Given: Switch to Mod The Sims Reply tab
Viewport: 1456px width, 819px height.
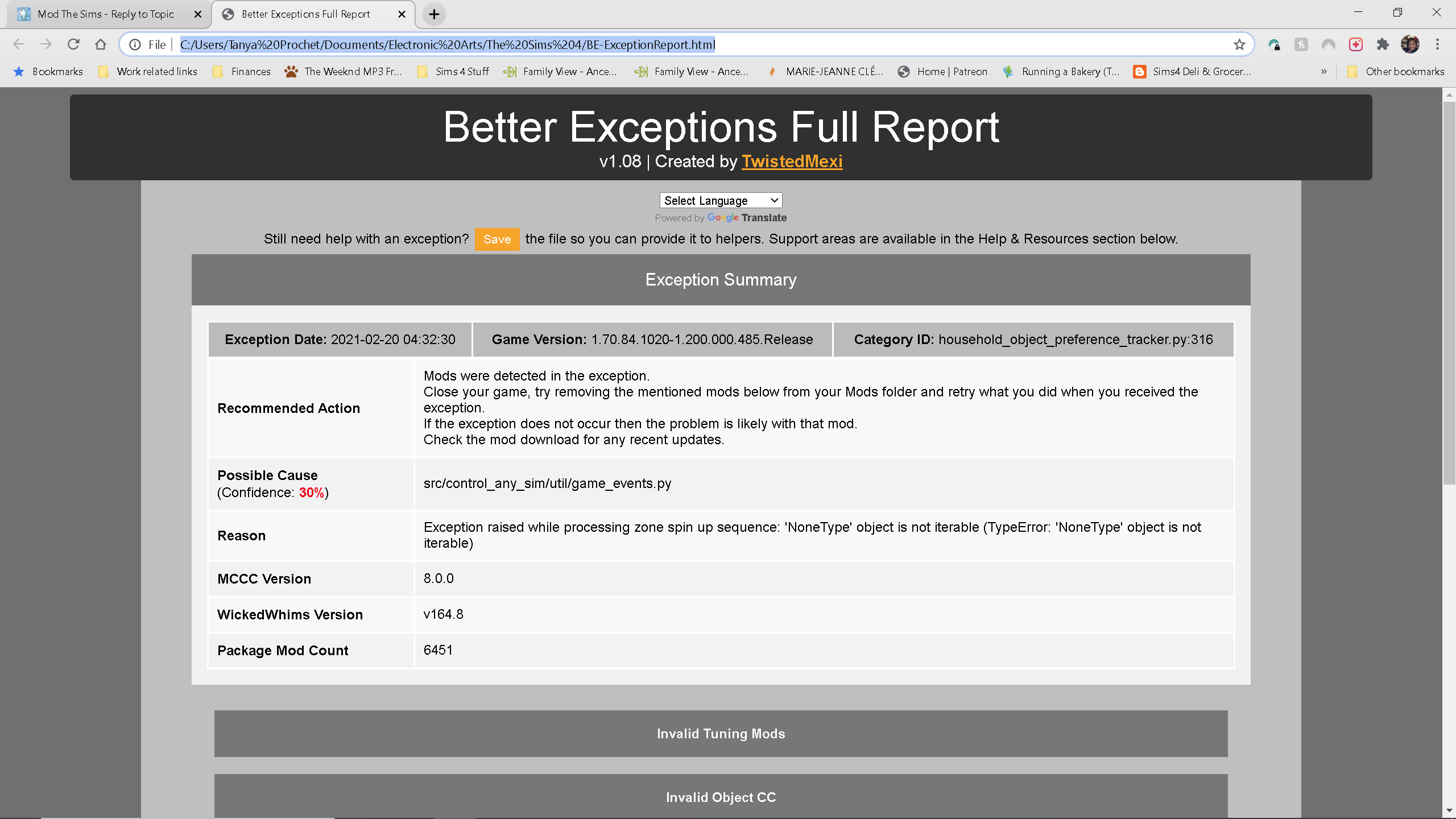Looking at the screenshot, I should 106,14.
